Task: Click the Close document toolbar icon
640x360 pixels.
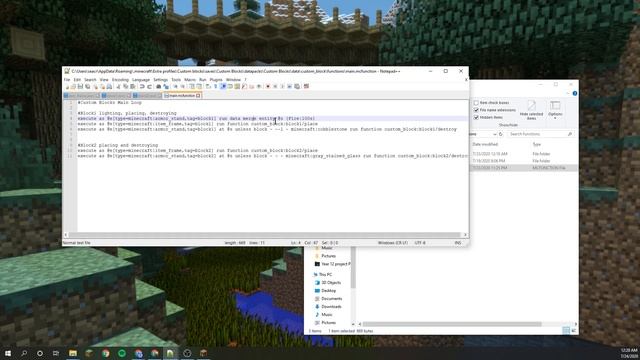Action: point(96,87)
